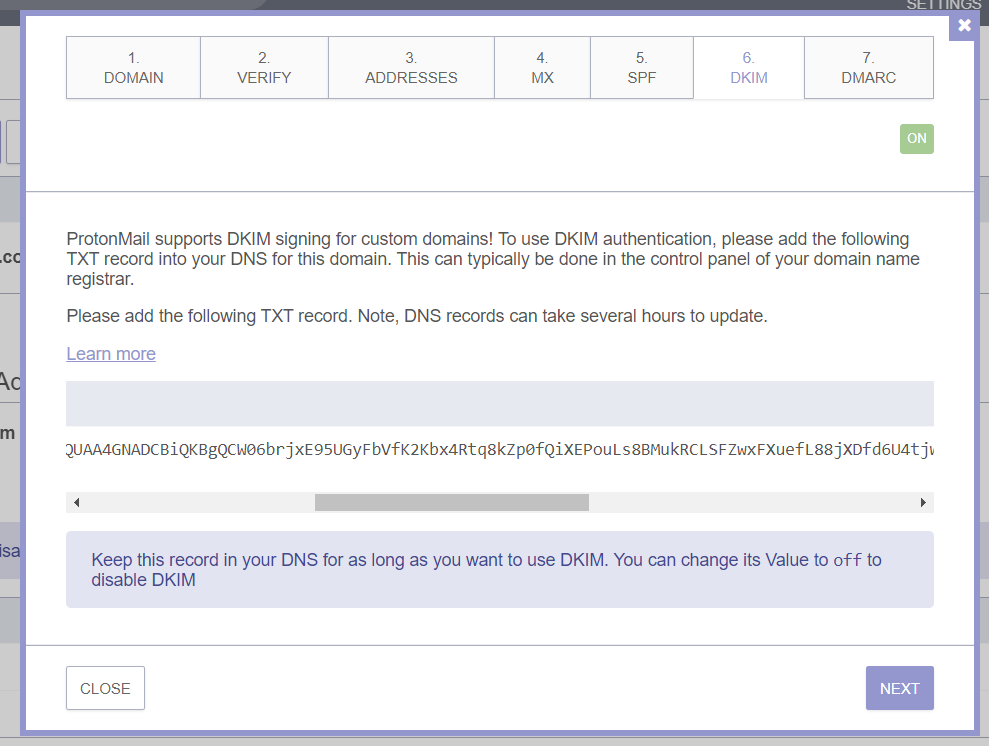Select the 4. MX tab
The image size is (989, 746).
542,67
